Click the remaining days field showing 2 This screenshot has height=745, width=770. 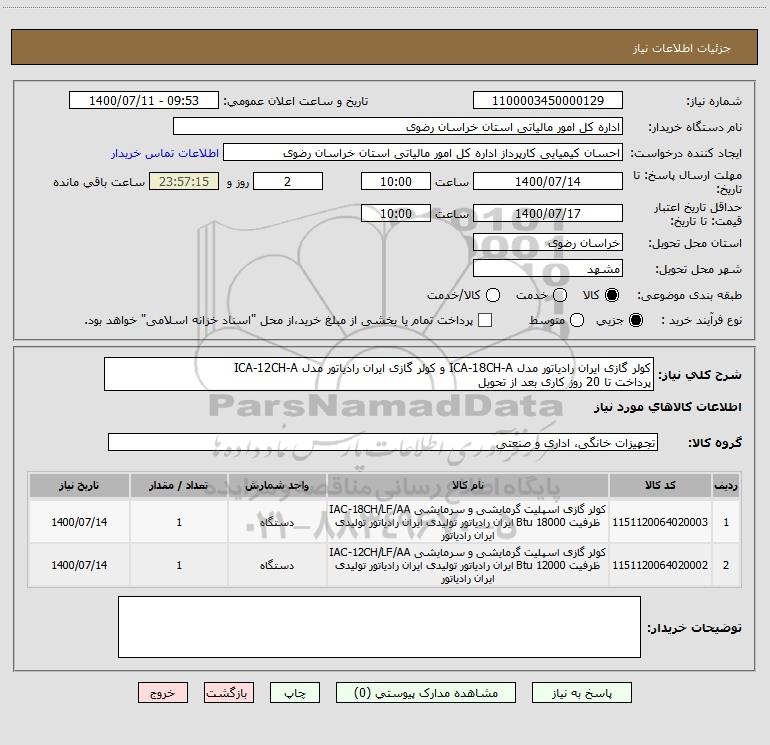(288, 181)
